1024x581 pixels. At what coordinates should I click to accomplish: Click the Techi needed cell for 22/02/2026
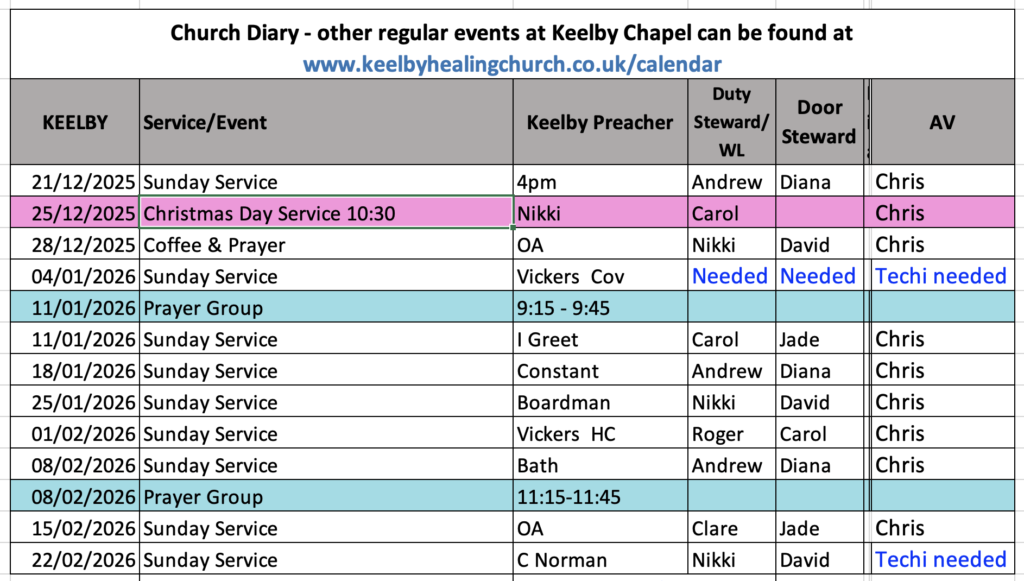pos(941,559)
